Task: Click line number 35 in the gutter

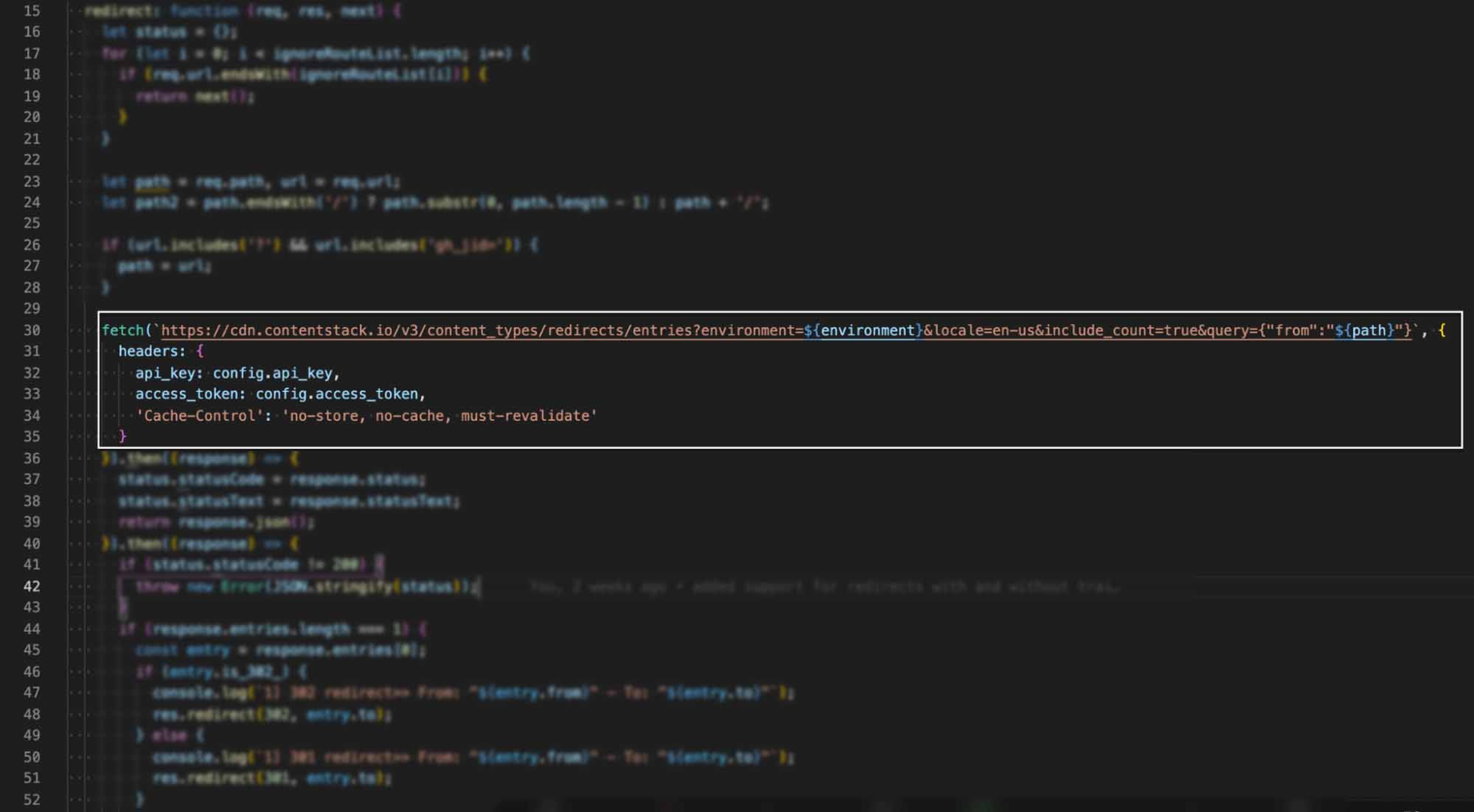Action: coord(32,437)
